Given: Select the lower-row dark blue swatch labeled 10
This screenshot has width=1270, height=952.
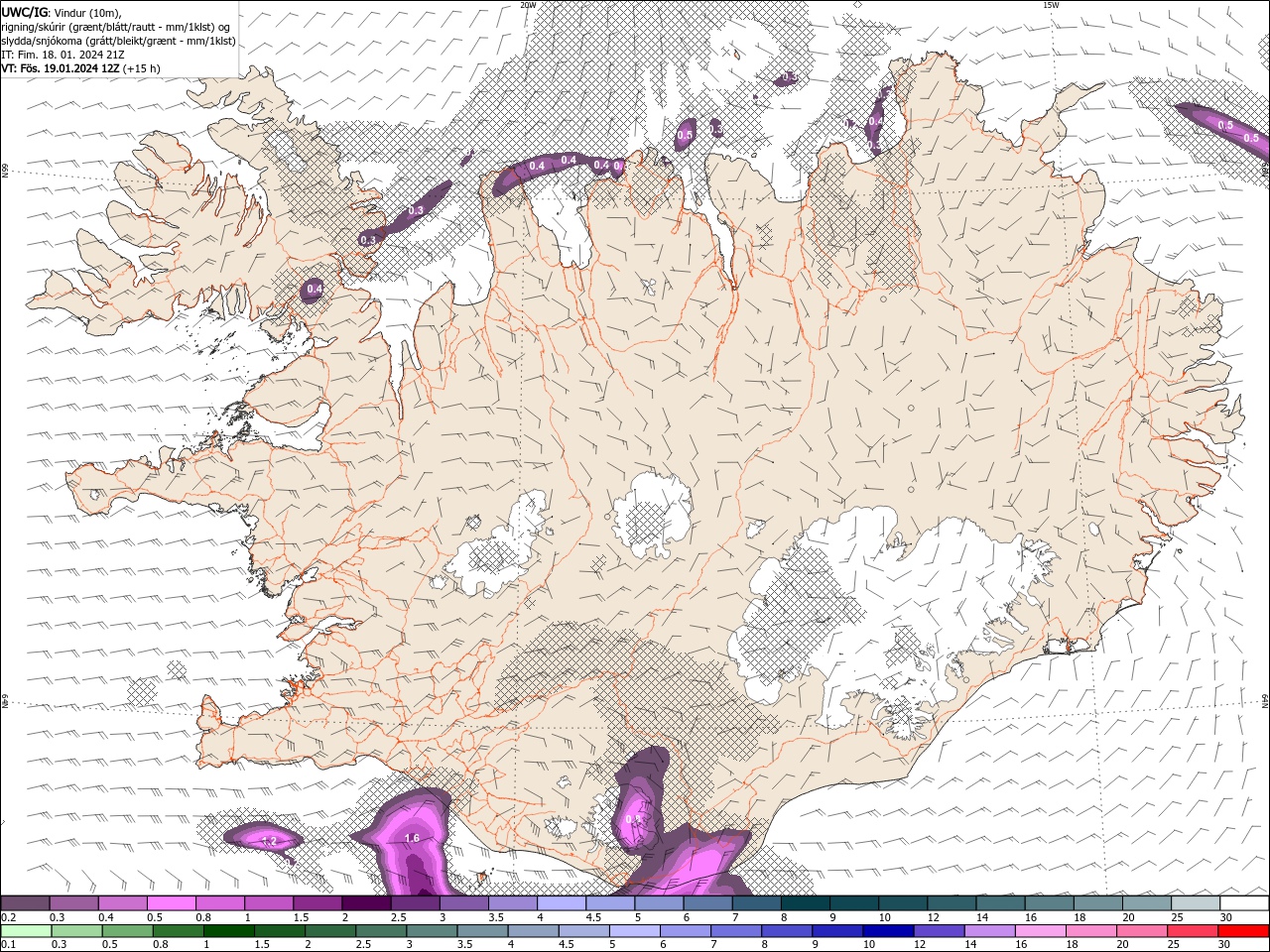Looking at the screenshot, I should pyautogui.click(x=888, y=931).
